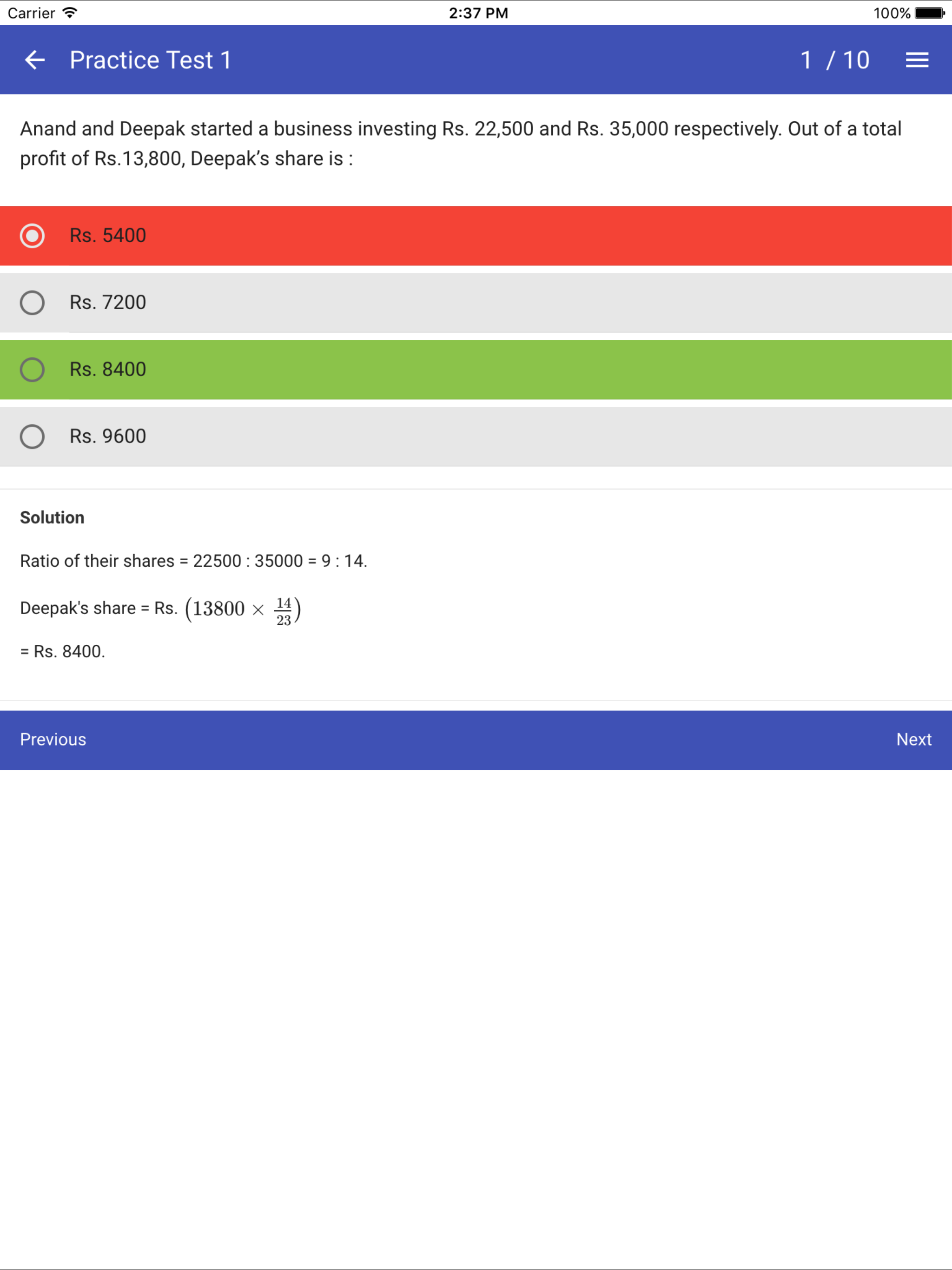Select the Rs. 5400 radio button

pos(32,235)
